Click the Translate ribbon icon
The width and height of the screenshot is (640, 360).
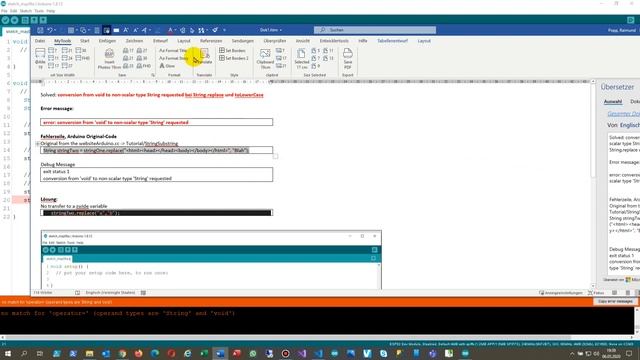click(x=204, y=57)
